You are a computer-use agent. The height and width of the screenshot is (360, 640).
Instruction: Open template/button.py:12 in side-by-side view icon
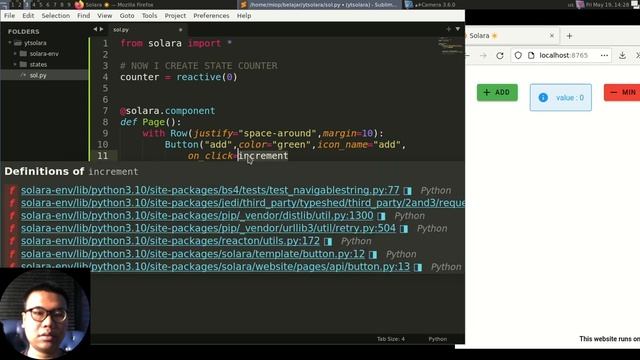[x=373, y=254]
